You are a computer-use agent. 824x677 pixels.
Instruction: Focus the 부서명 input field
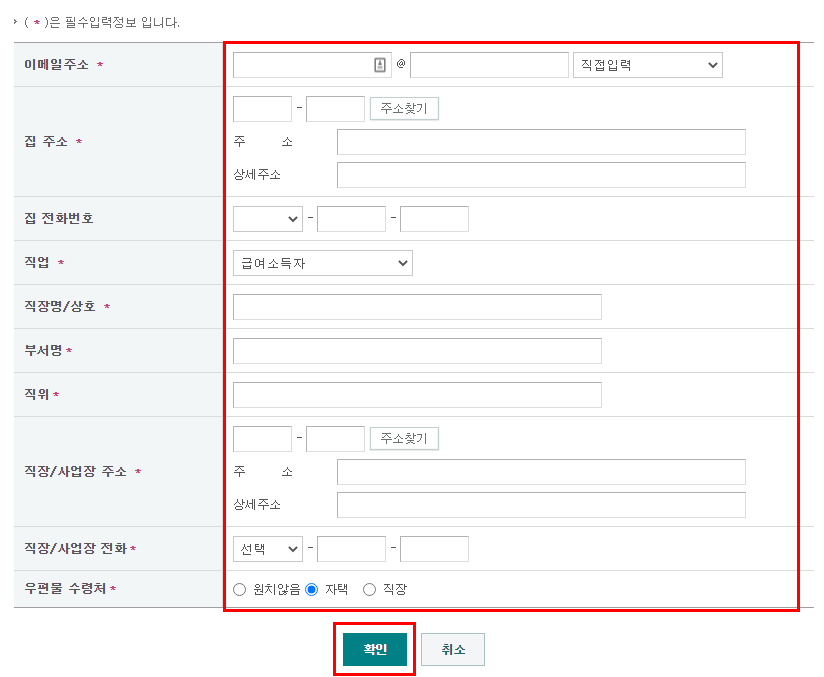click(x=417, y=351)
